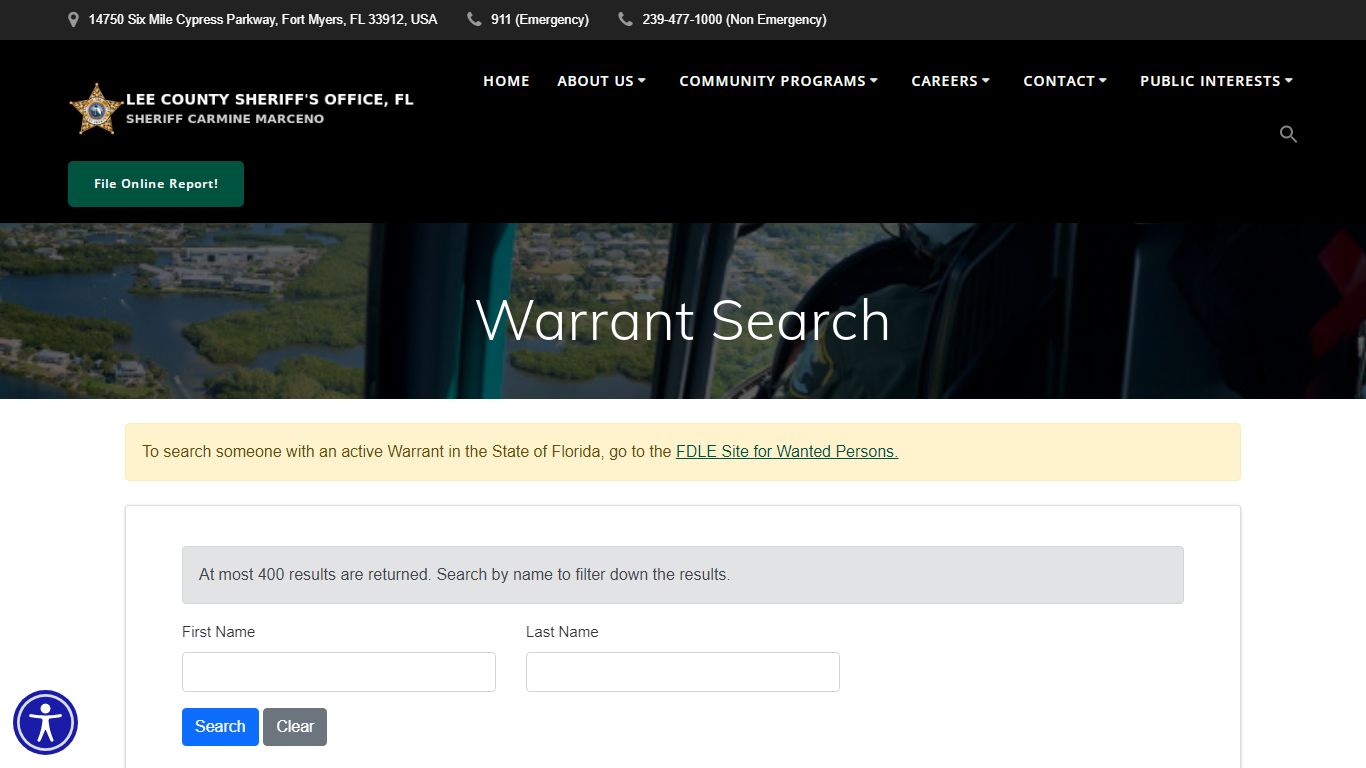1366x768 pixels.
Task: Expand the About Us dropdown menu
Action: pos(602,81)
